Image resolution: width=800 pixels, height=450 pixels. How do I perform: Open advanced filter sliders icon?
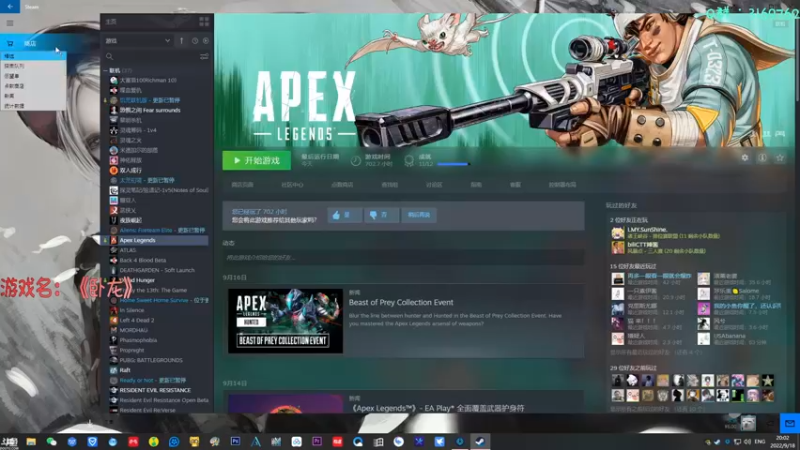pyautogui.click(x=204, y=56)
